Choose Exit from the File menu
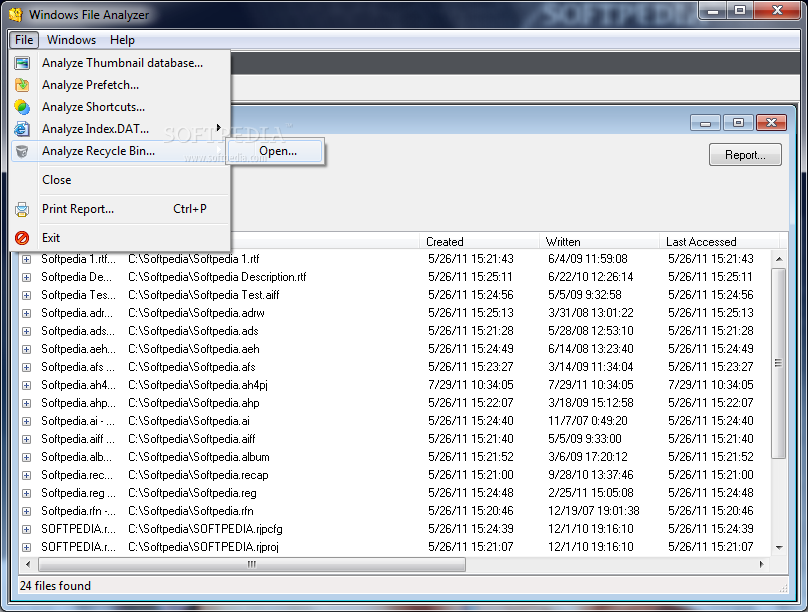808x612 pixels. (x=120, y=237)
